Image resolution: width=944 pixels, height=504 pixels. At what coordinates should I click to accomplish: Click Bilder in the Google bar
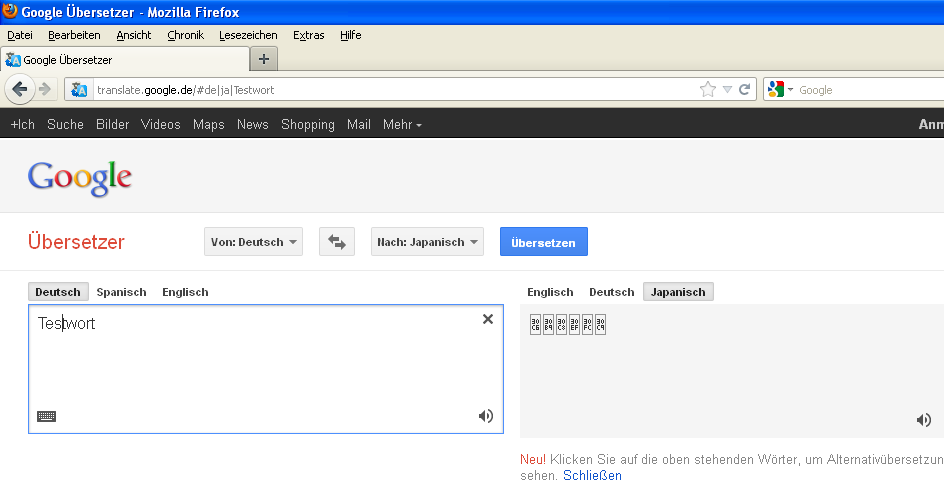[x=113, y=124]
